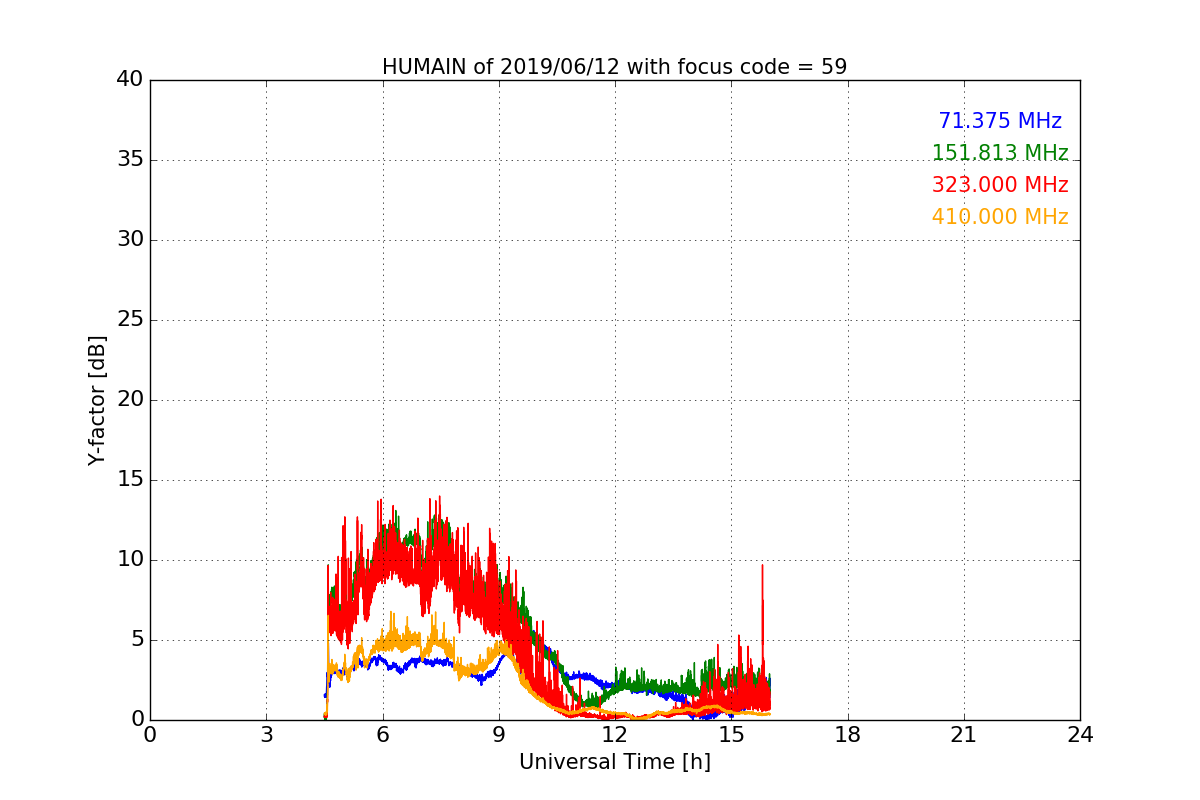Click the x-axis tick label 24

(1080, 735)
